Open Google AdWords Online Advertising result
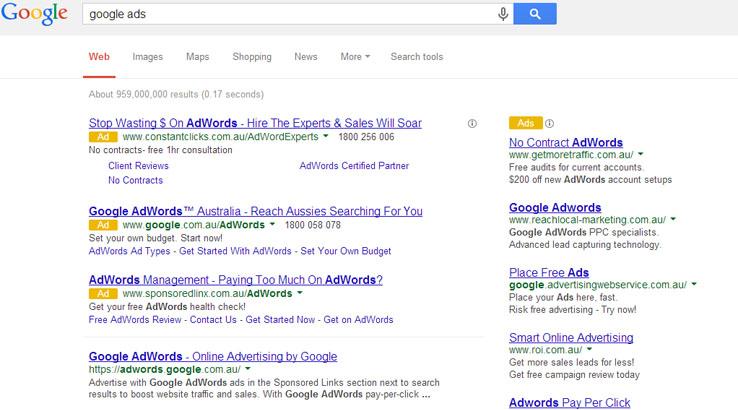The image size is (738, 410). tap(212, 356)
